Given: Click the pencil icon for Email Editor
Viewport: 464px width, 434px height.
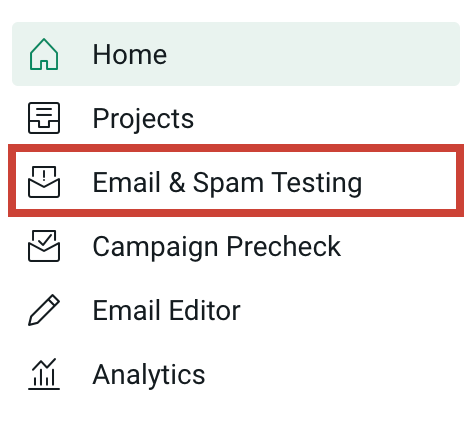Looking at the screenshot, I should (44, 310).
